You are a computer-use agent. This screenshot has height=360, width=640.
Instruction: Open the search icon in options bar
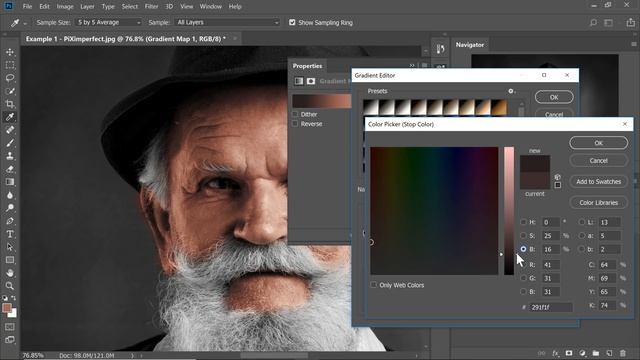[x=593, y=23]
